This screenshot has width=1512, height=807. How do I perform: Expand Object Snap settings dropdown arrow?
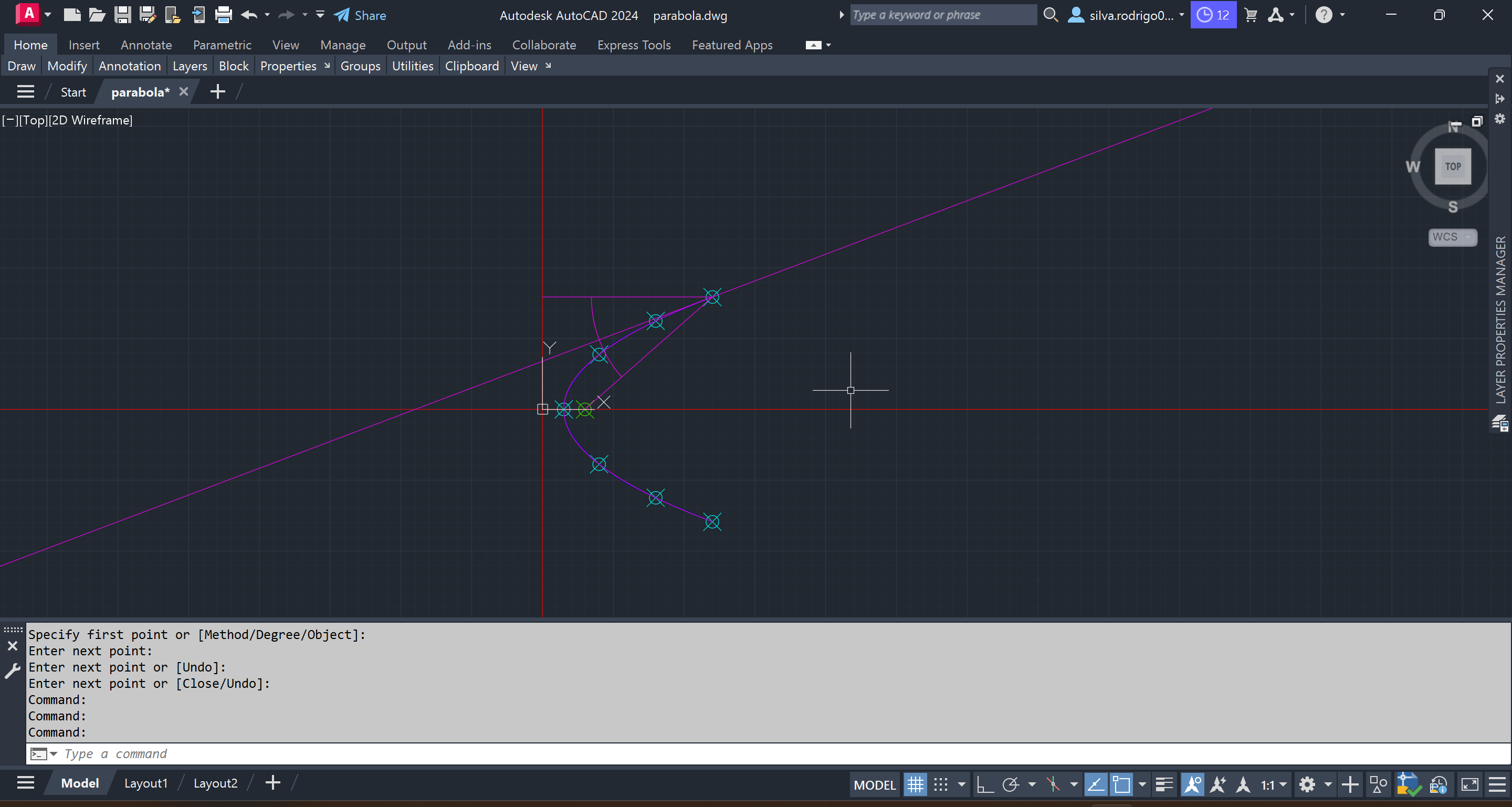coord(1142,784)
